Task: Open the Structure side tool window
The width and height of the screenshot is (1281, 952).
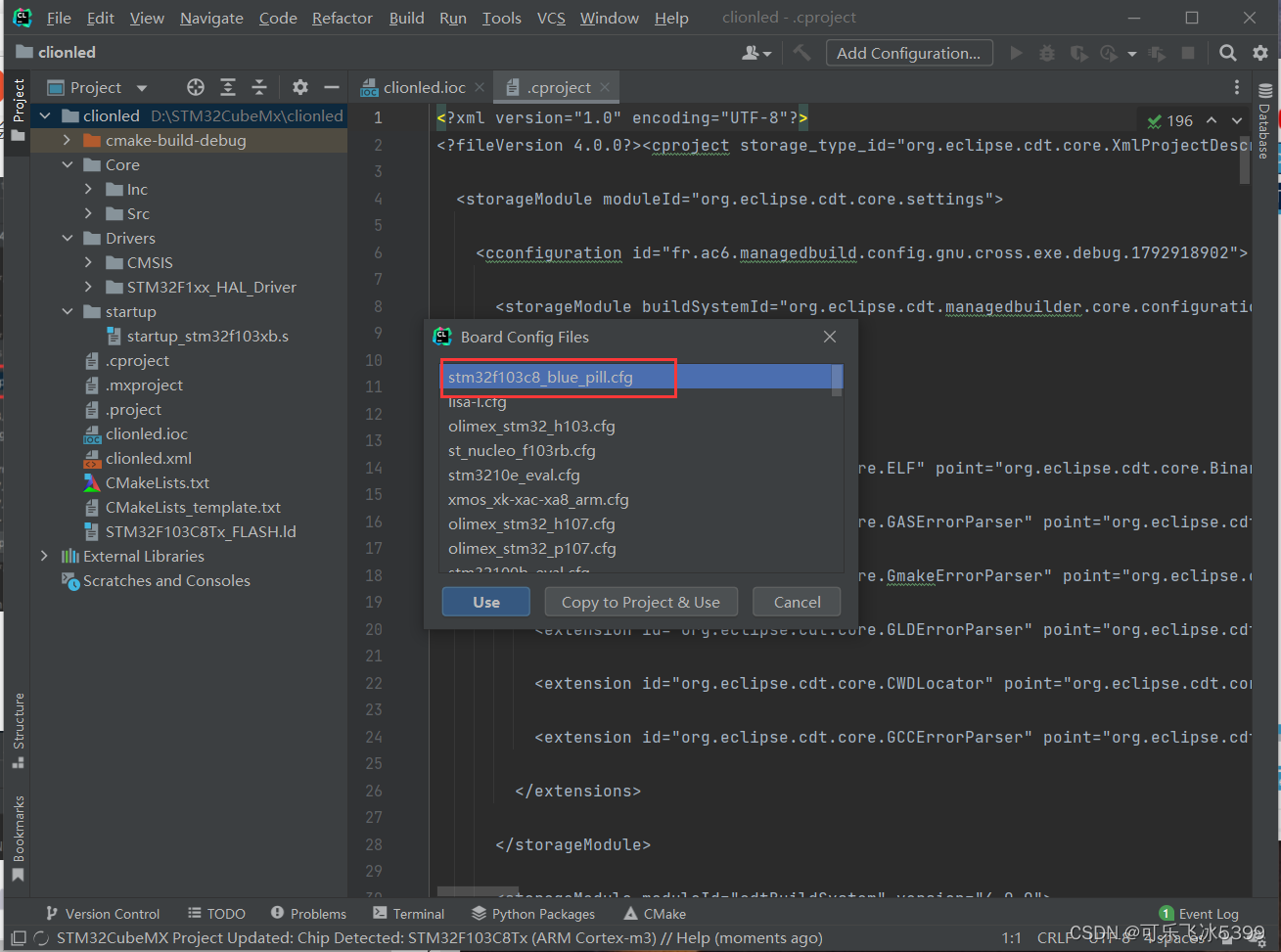Action: click(x=18, y=730)
